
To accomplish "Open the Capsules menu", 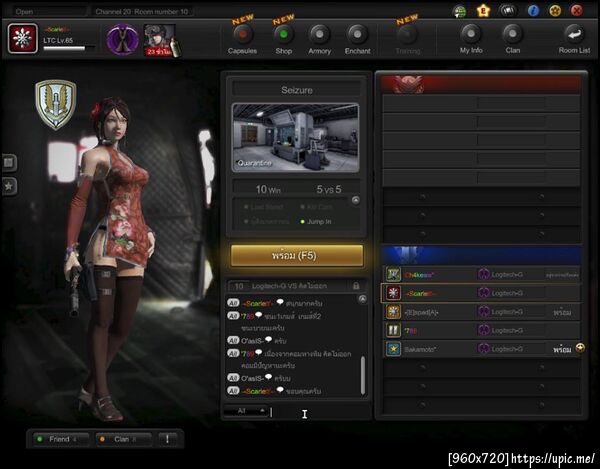I will pos(243,39).
